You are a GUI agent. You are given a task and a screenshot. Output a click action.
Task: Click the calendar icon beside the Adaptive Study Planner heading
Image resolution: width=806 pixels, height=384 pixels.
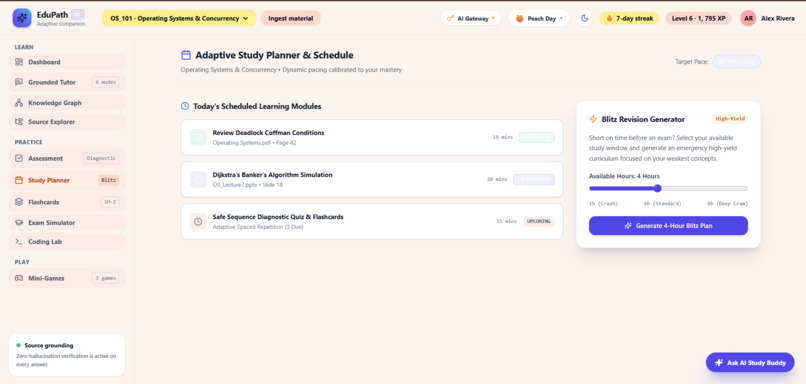[186, 55]
